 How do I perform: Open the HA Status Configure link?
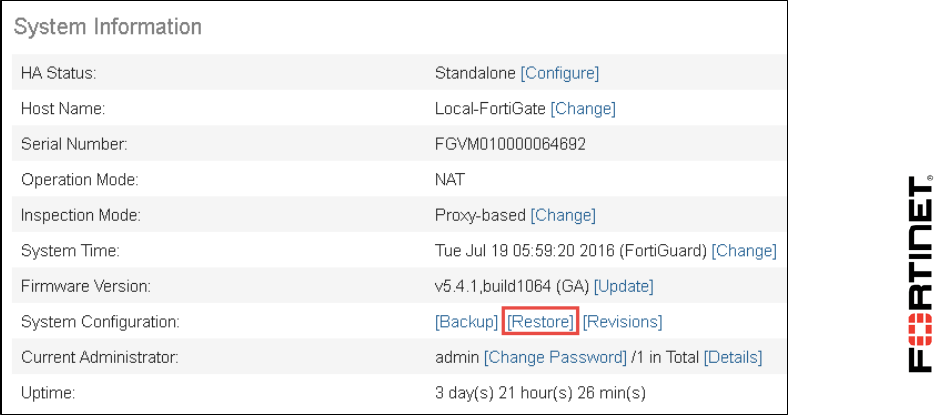pyautogui.click(x=559, y=73)
